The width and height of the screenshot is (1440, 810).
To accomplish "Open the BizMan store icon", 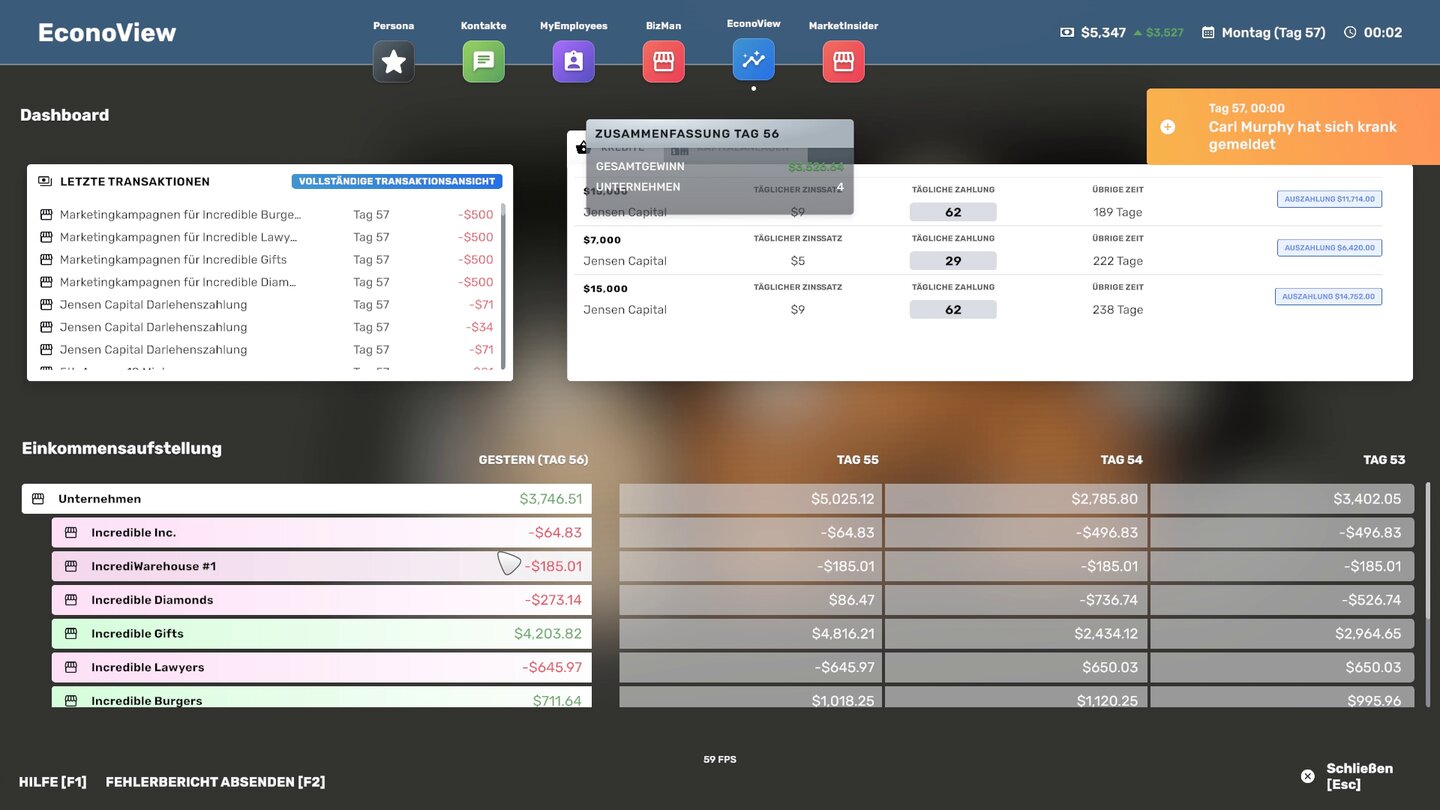I will point(663,62).
